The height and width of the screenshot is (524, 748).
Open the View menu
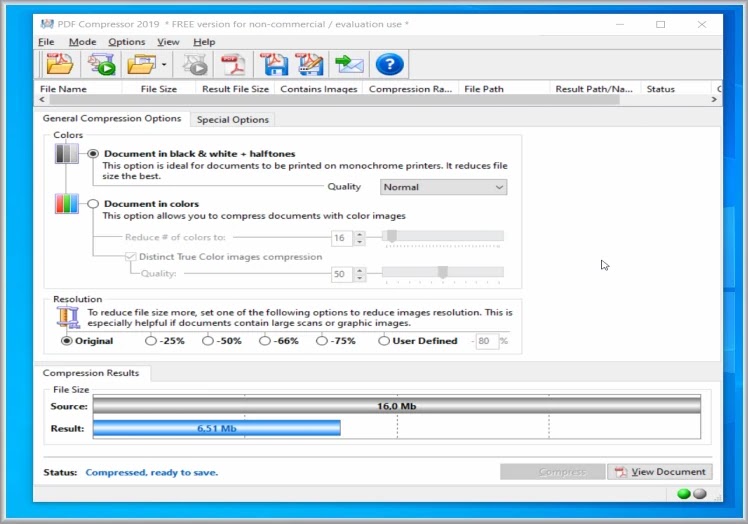[168, 42]
